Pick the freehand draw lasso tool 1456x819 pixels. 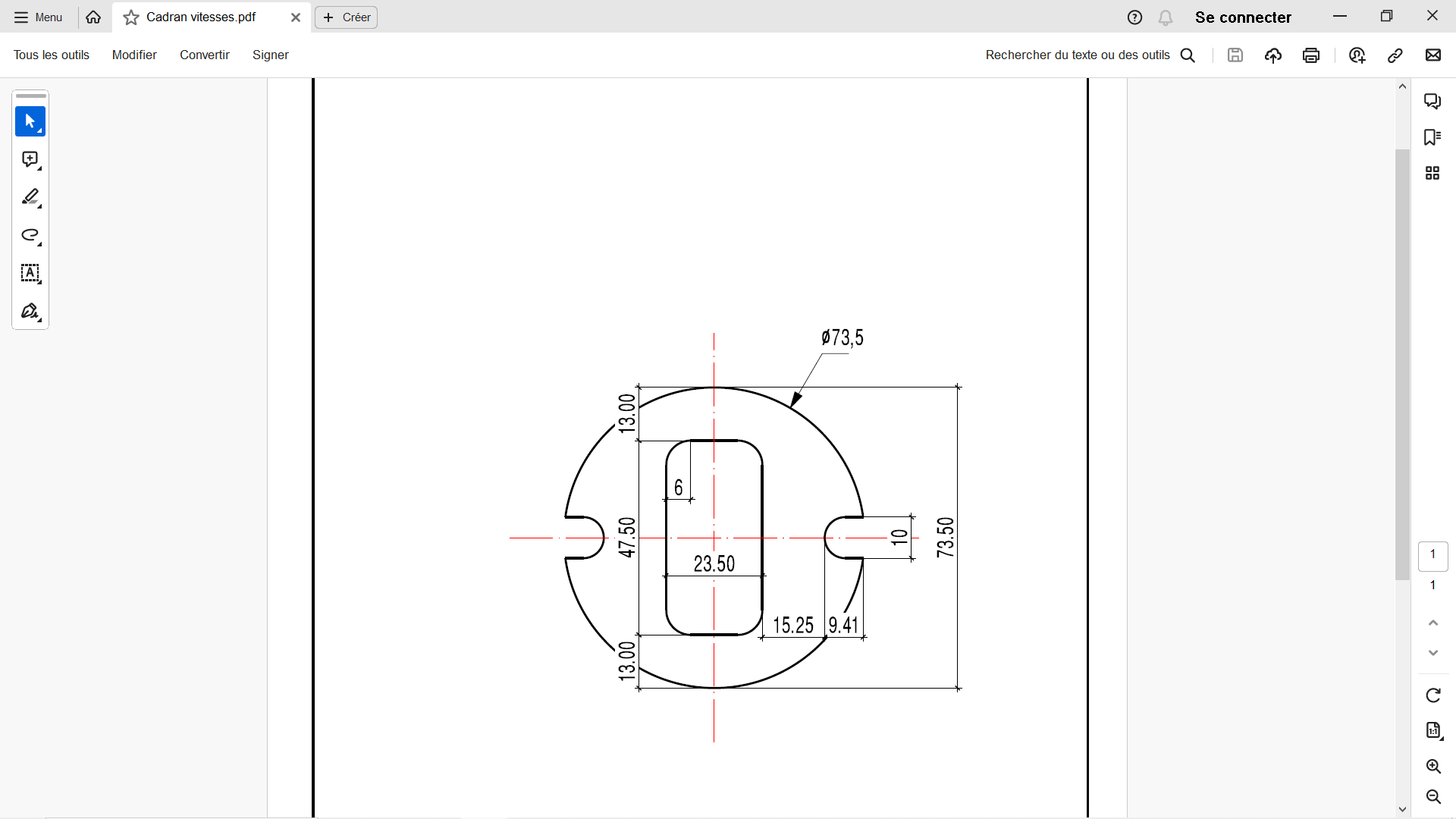point(30,235)
